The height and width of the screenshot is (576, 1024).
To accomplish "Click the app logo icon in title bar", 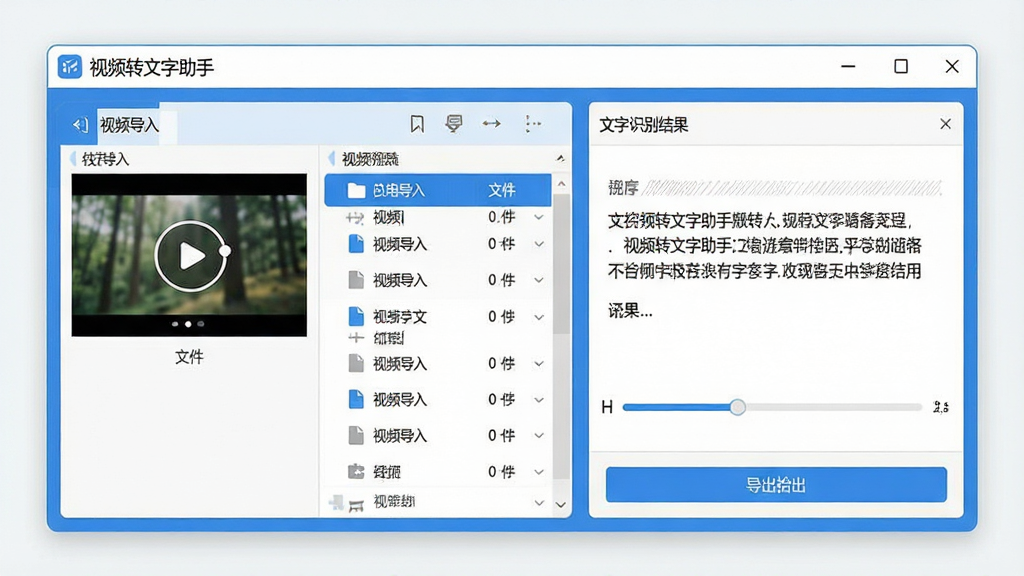I will tap(70, 67).
